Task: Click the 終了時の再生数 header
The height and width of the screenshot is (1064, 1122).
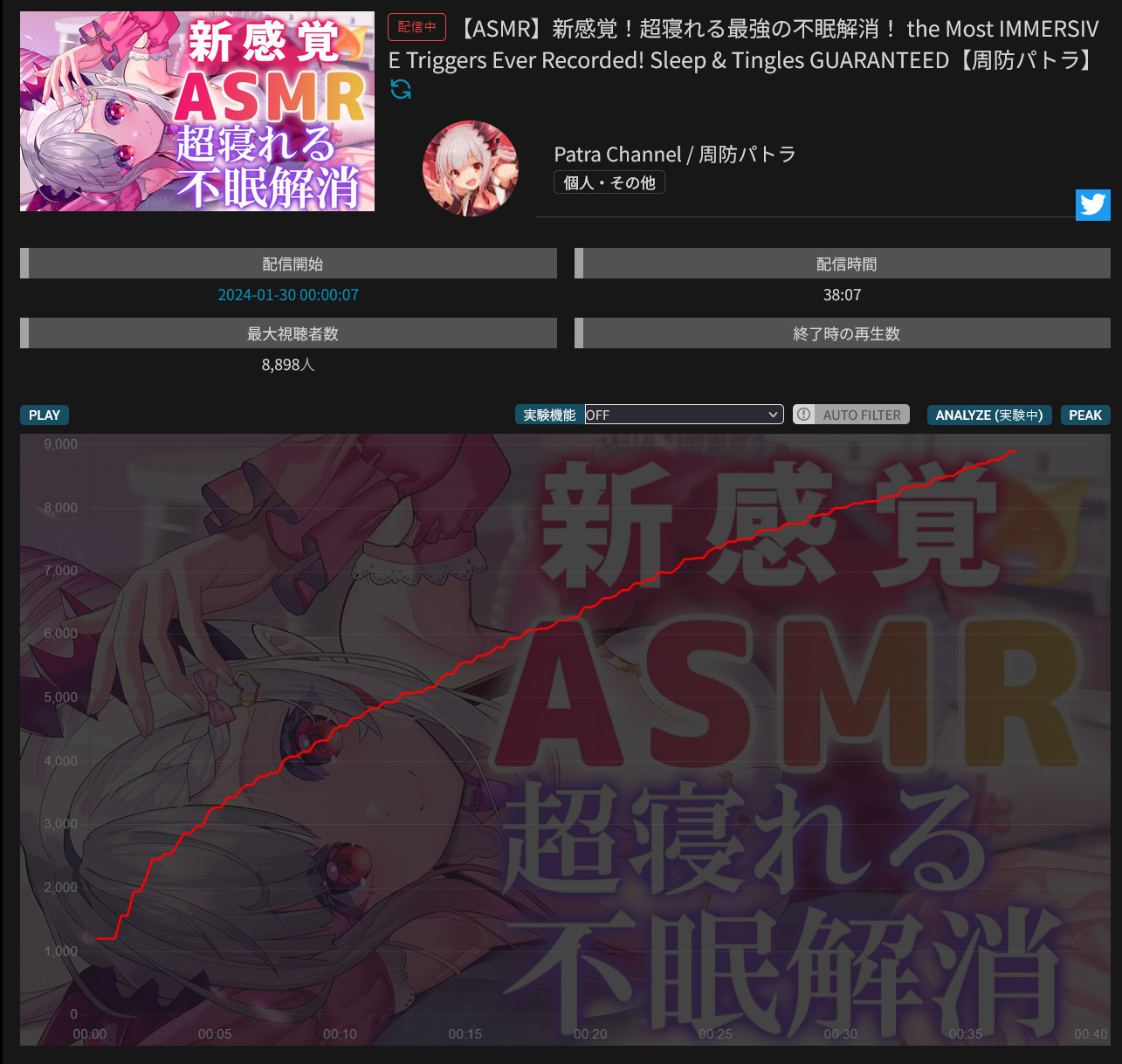Action: pyautogui.click(x=843, y=333)
